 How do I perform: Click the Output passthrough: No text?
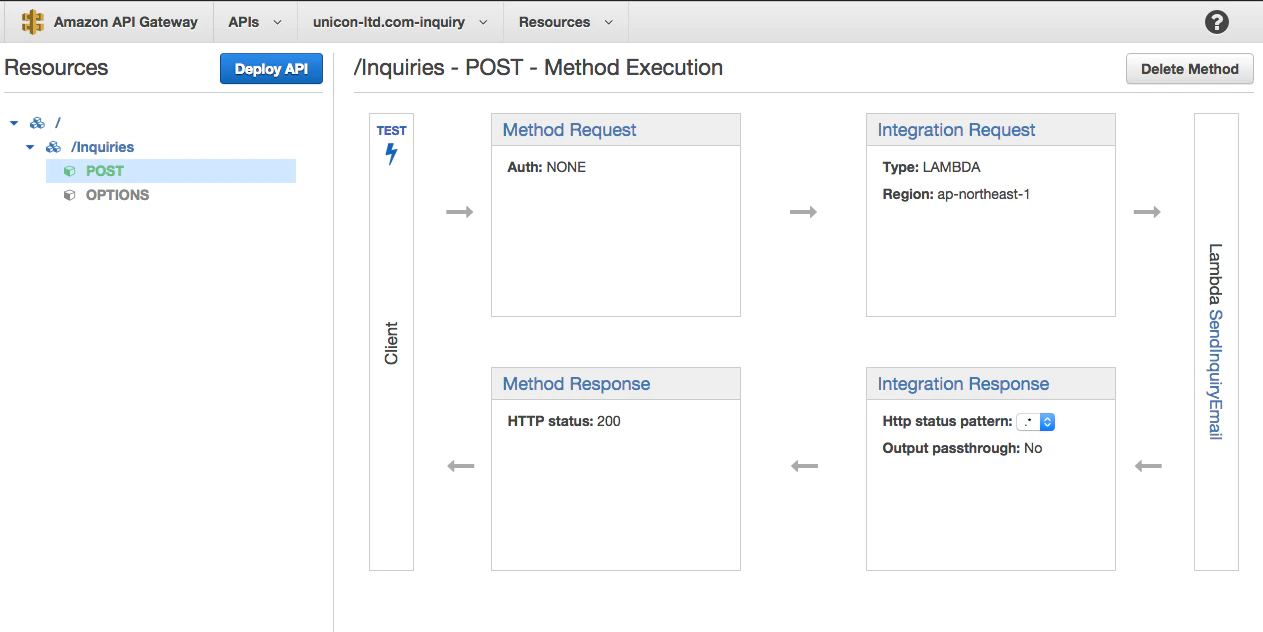click(962, 448)
